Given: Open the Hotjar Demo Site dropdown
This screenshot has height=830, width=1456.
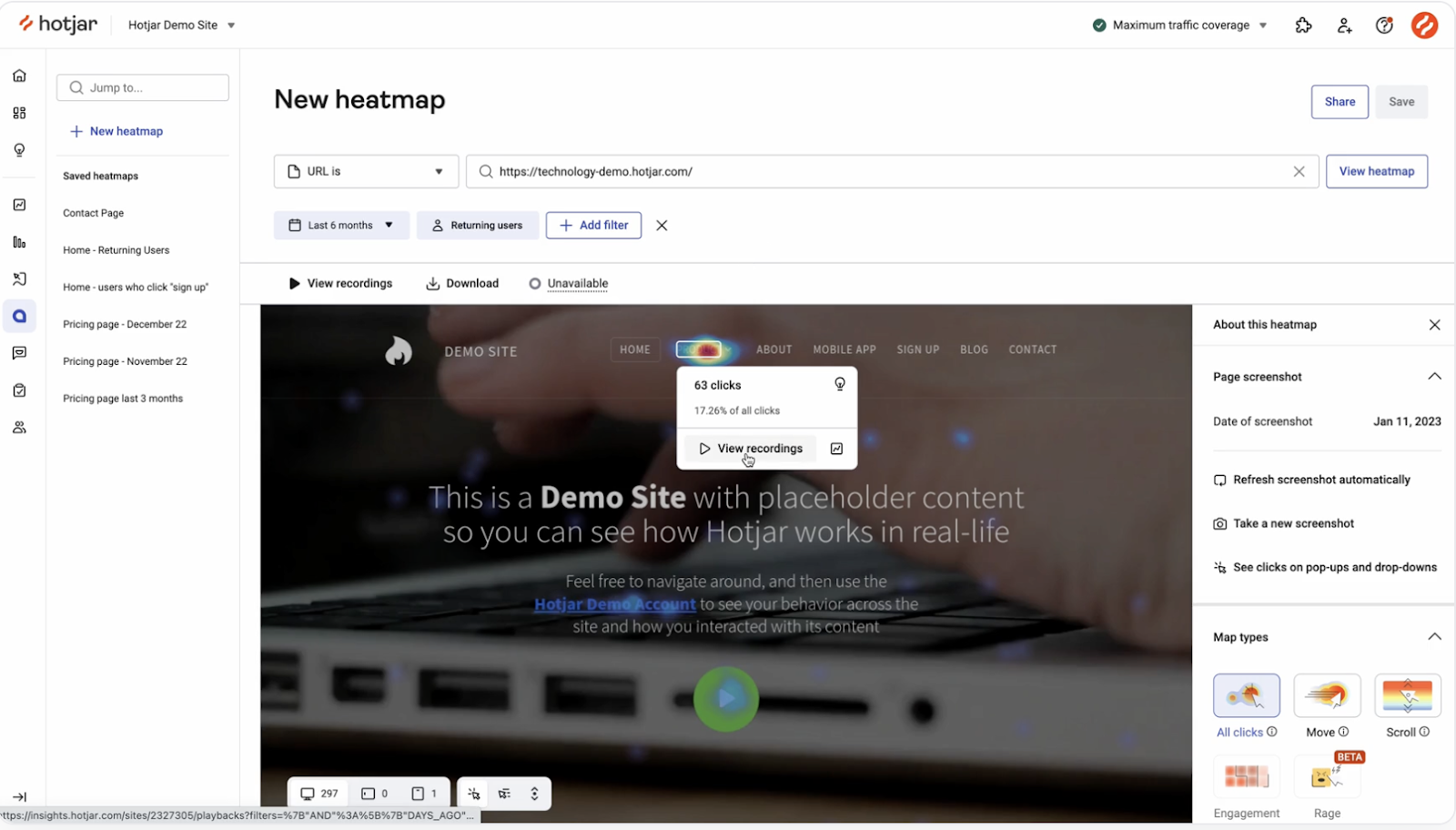Looking at the screenshot, I should click(x=182, y=25).
